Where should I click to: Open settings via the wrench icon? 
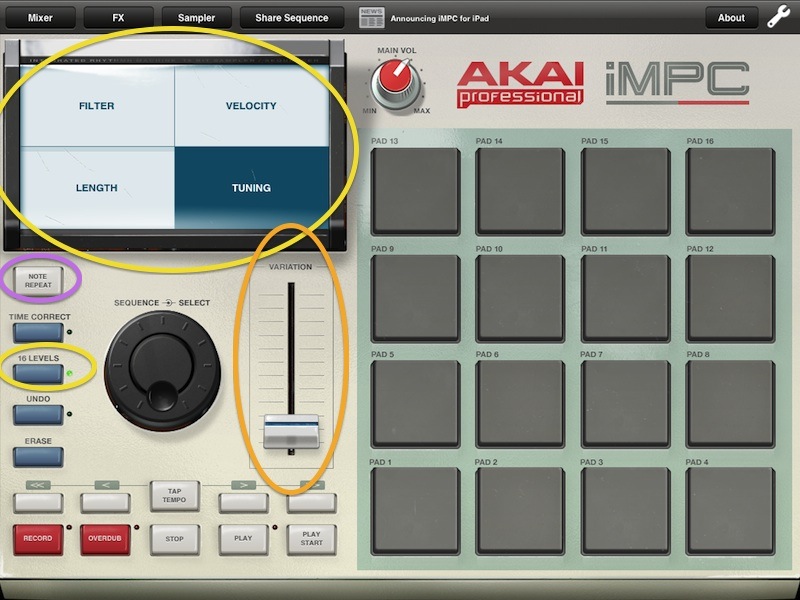[x=779, y=17]
